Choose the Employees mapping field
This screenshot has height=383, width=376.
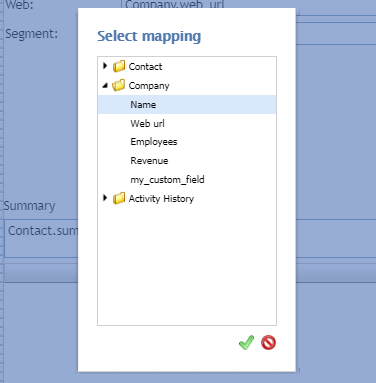point(187,142)
